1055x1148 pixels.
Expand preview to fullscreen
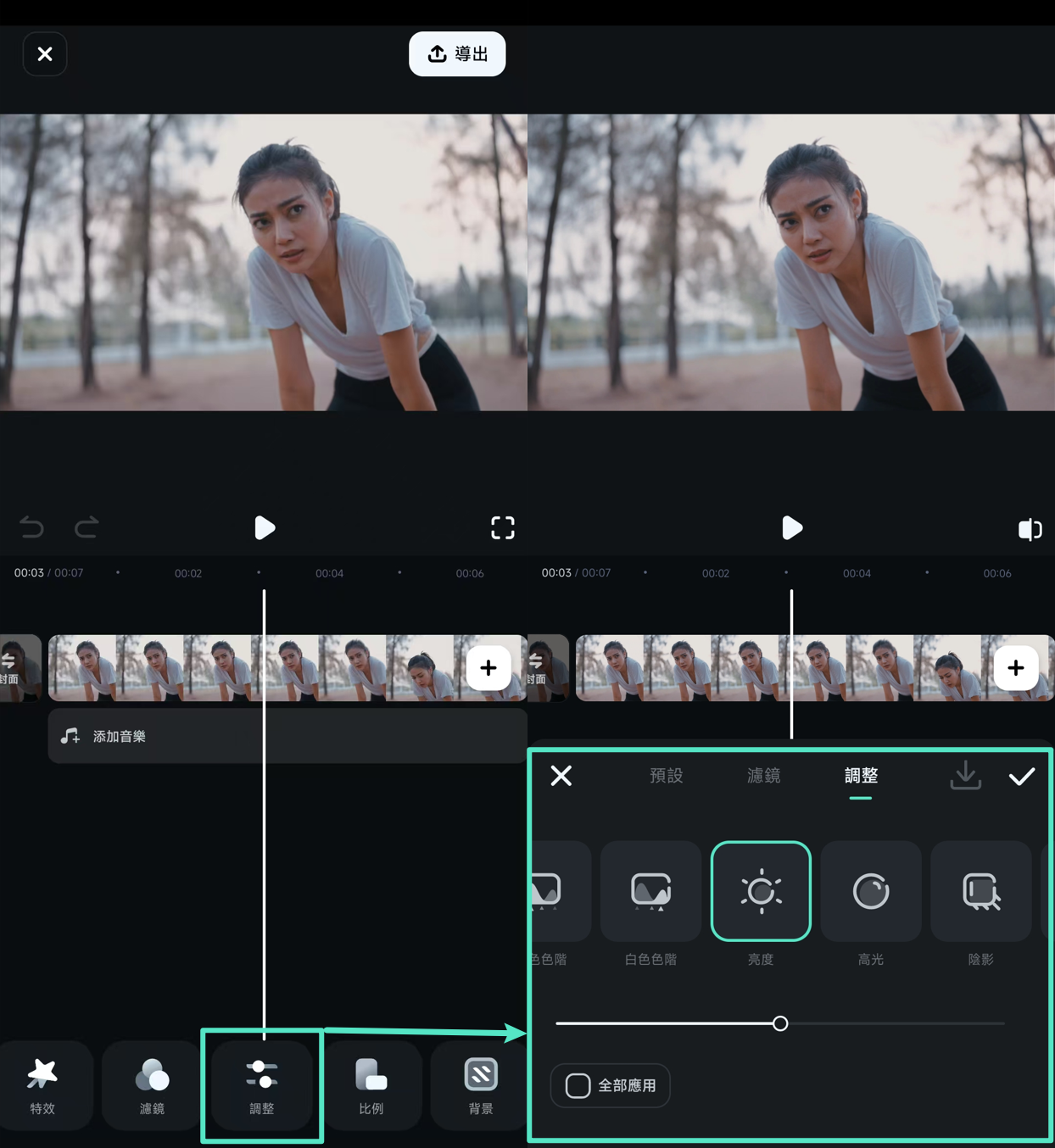coord(503,528)
